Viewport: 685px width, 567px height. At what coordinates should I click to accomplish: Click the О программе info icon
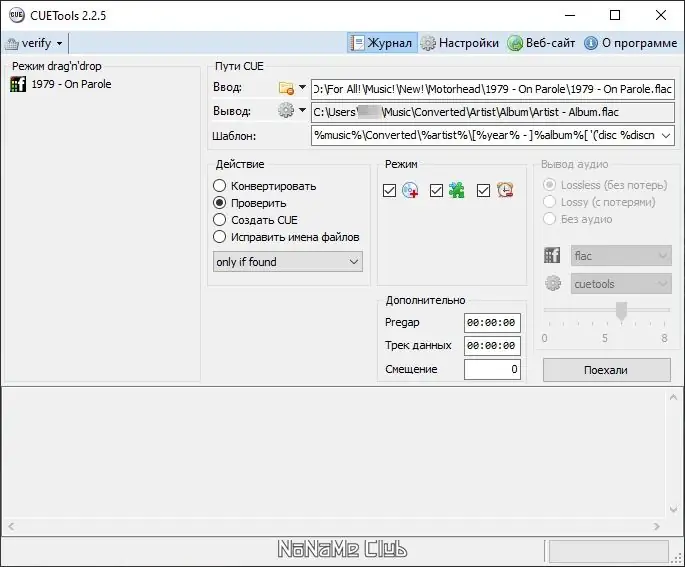coord(591,43)
